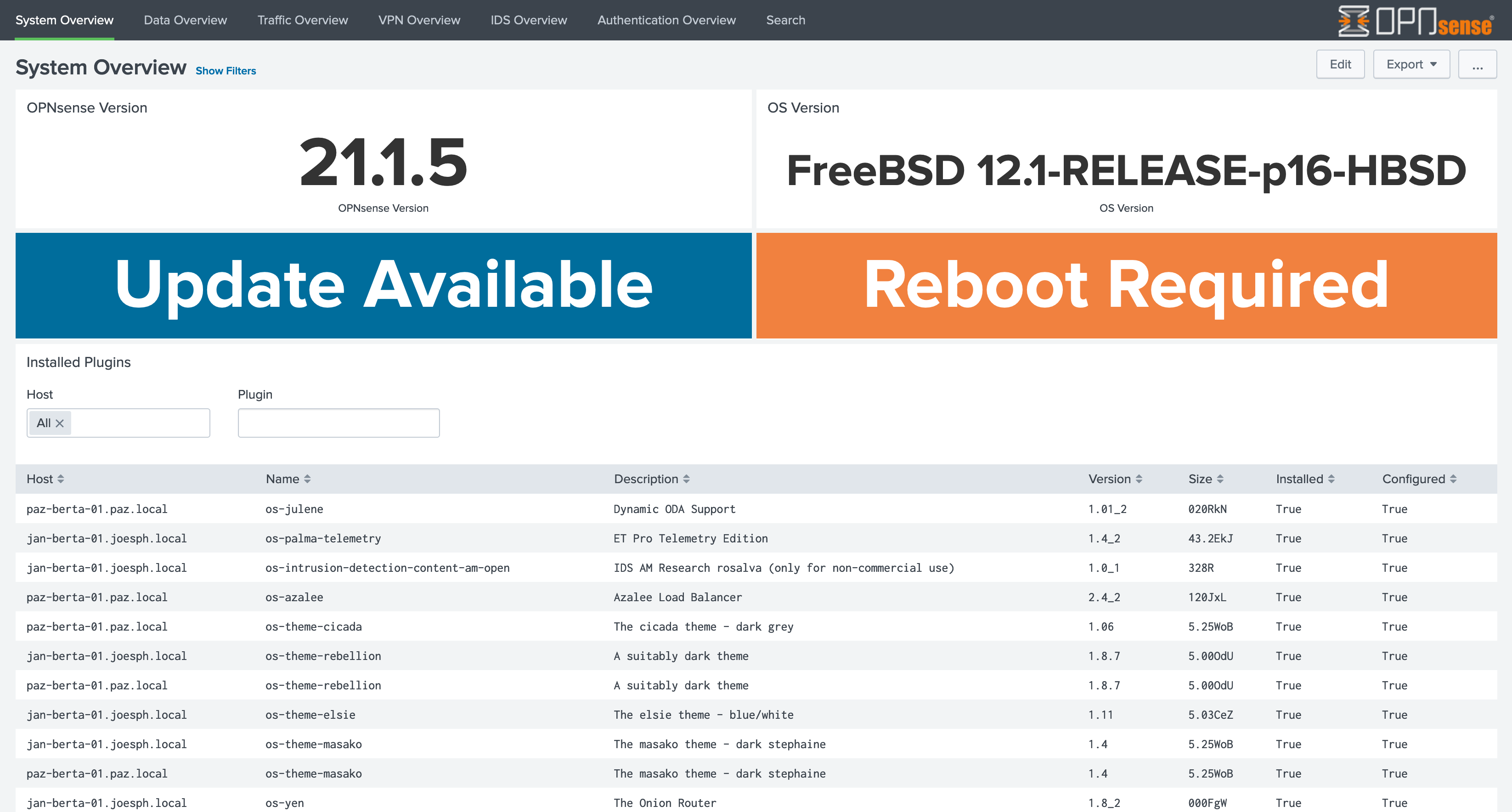Open Authentication Overview tab

[666, 20]
